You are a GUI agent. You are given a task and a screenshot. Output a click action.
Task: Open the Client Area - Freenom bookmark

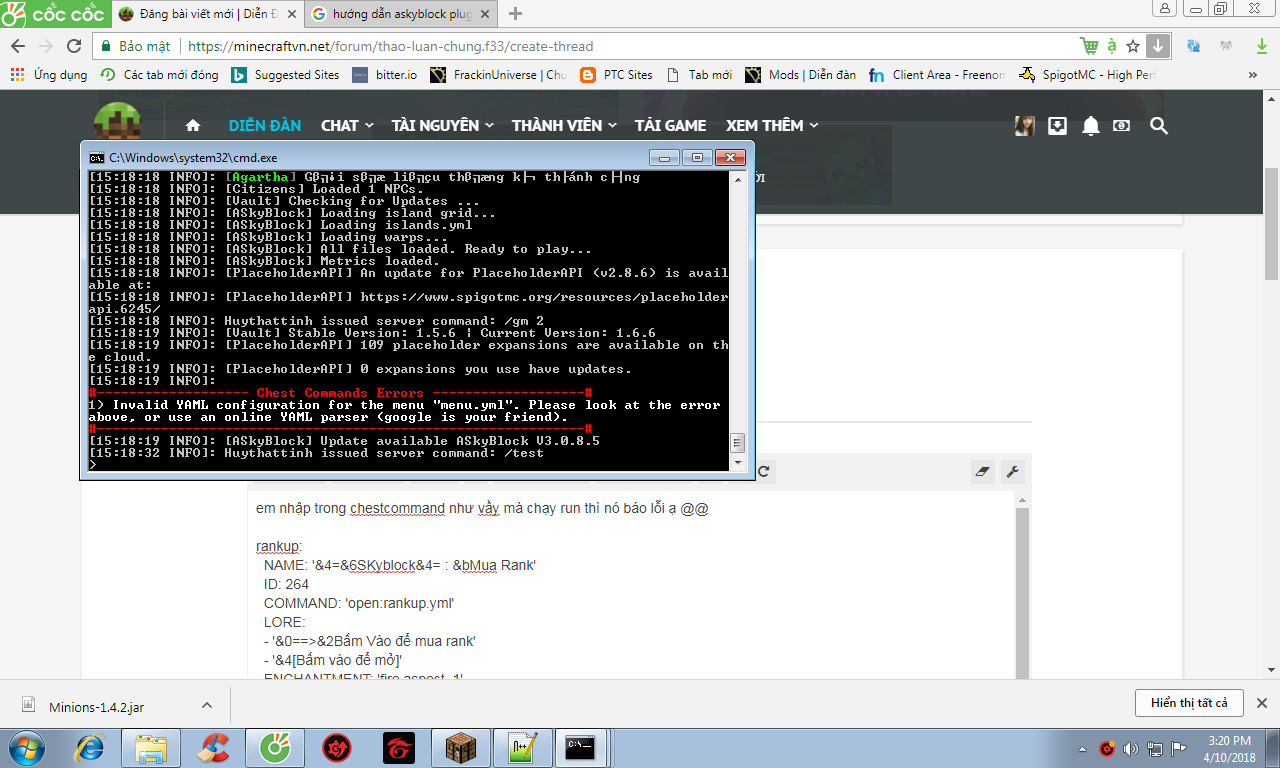[937, 75]
